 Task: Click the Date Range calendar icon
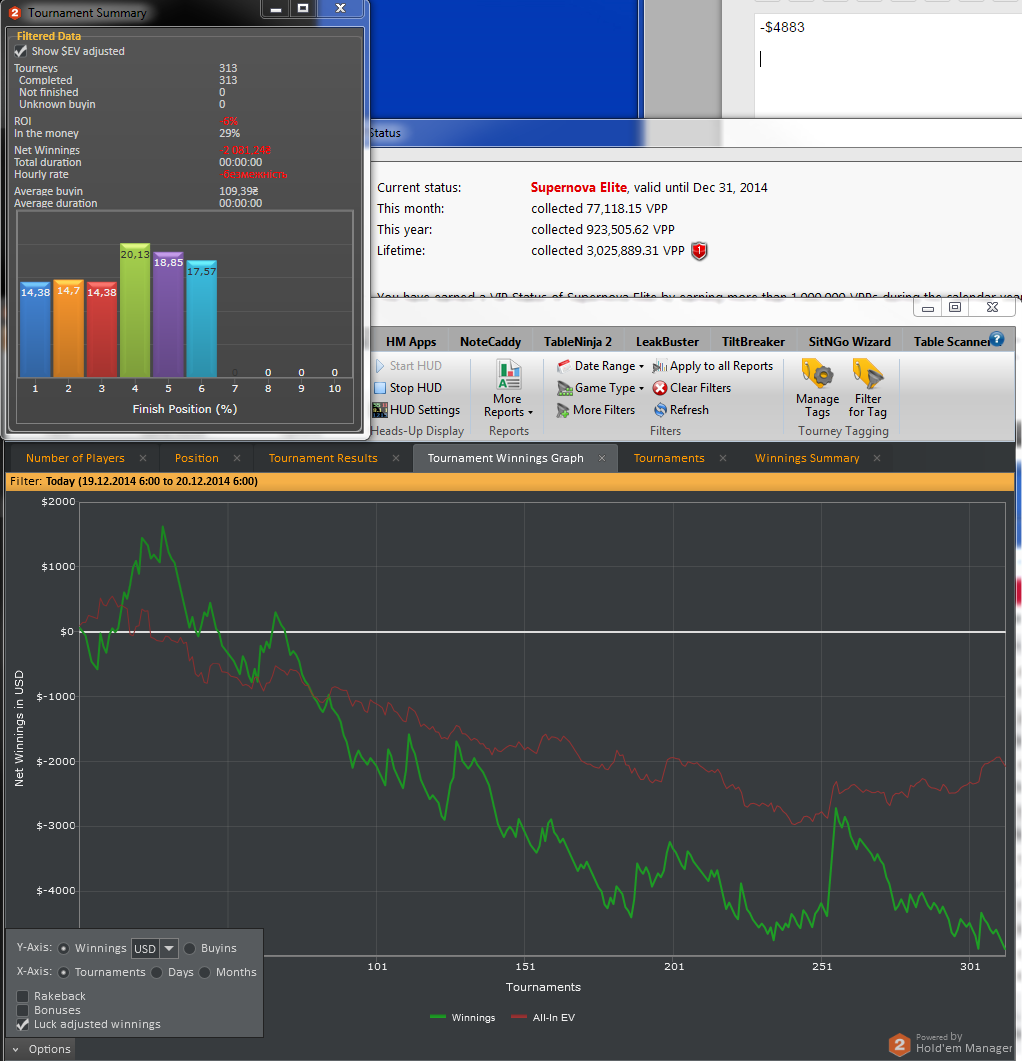tap(563, 366)
